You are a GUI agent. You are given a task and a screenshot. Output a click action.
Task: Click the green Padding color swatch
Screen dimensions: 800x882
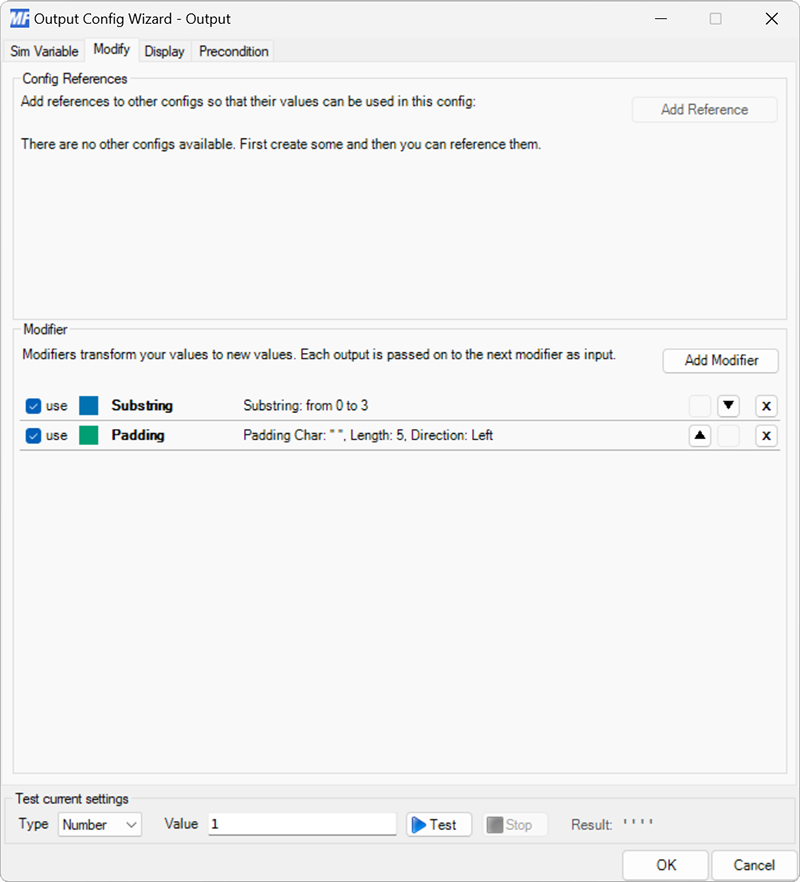(x=91, y=435)
